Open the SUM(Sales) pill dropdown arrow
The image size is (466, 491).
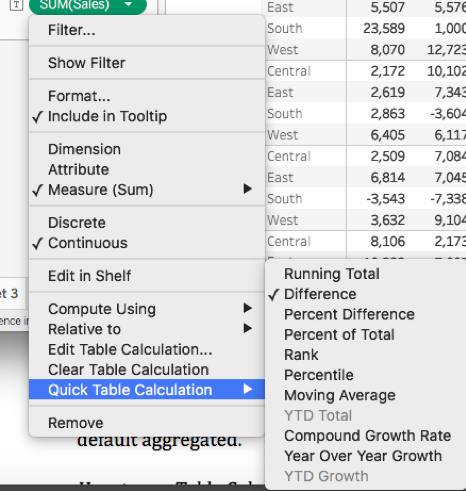128,4
